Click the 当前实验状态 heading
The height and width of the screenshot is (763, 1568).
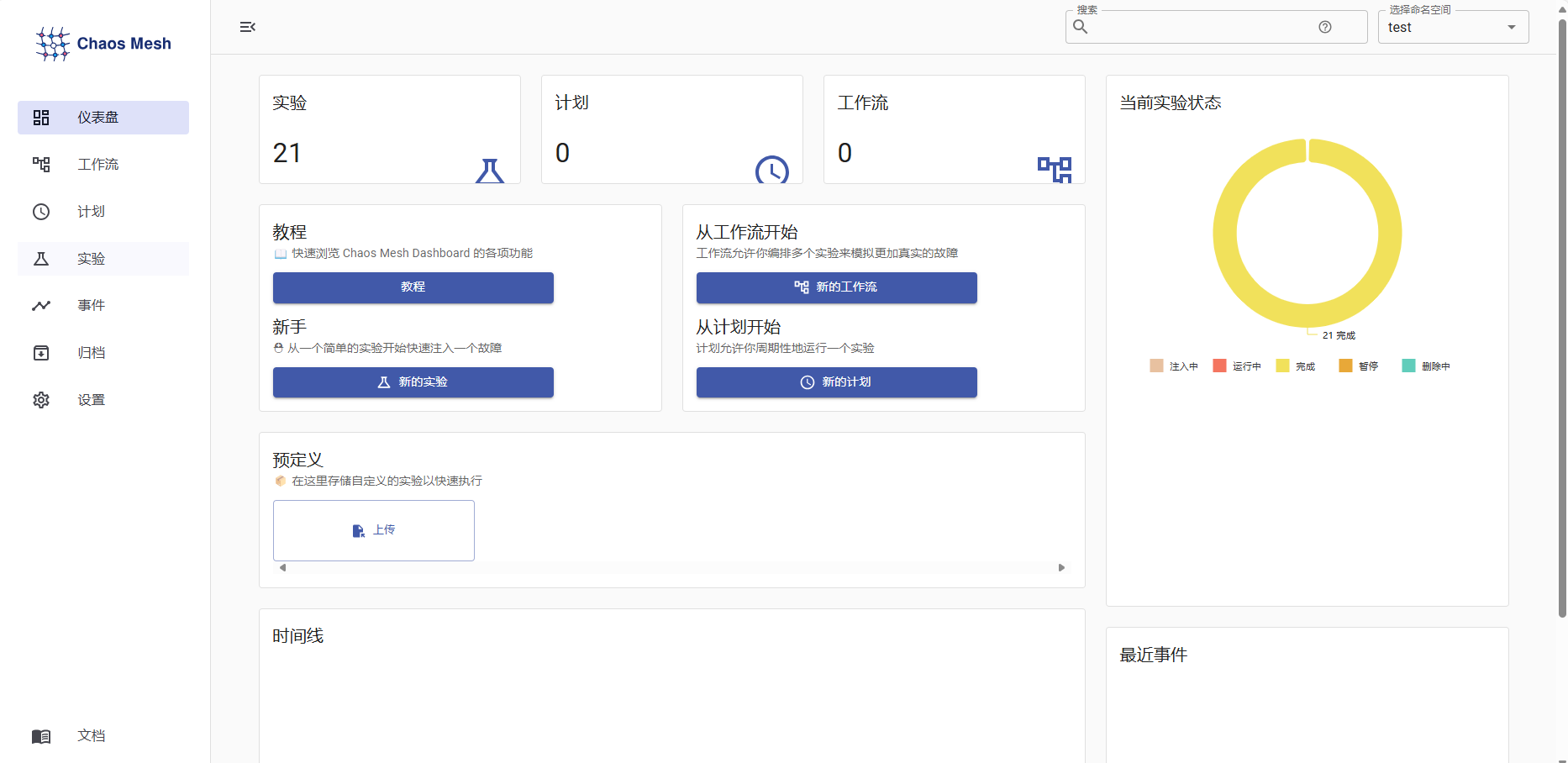(1171, 103)
